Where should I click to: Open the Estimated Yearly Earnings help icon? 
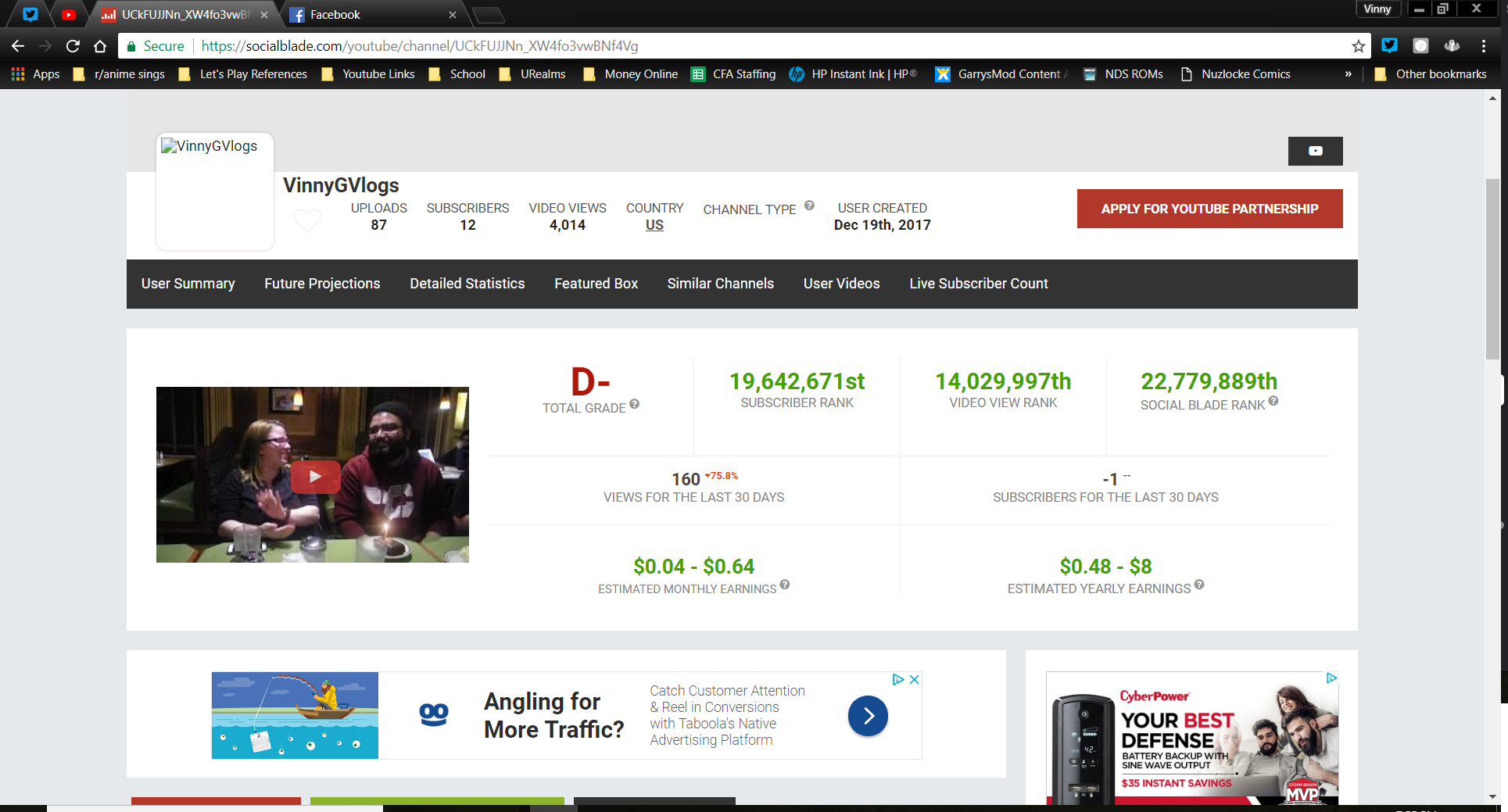[x=1199, y=585]
